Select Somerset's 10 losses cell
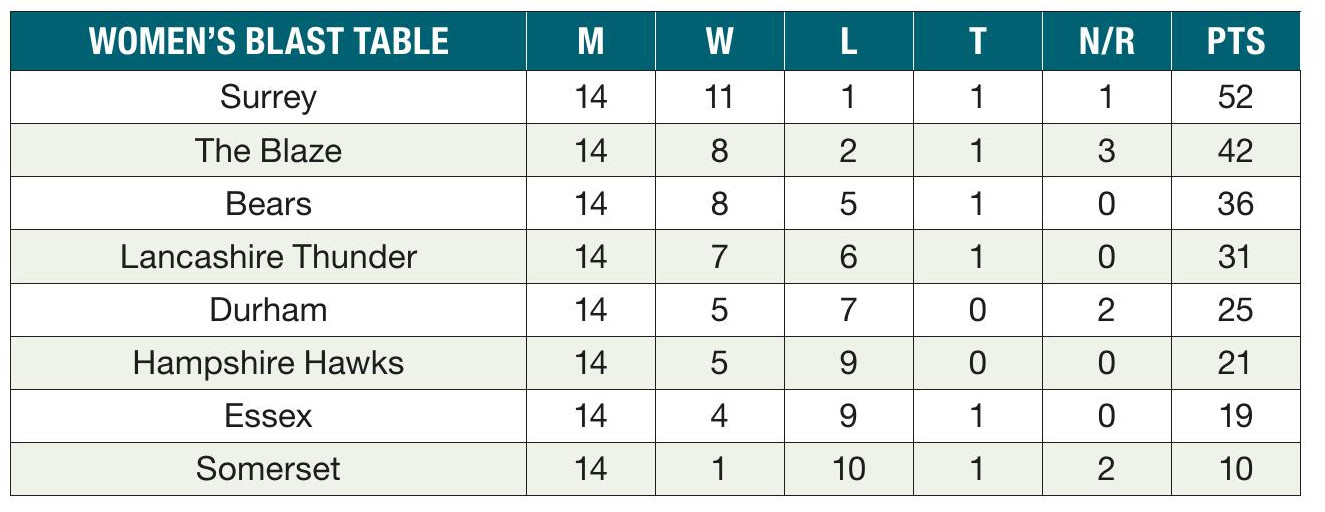1325x512 pixels. pyautogui.click(x=848, y=469)
